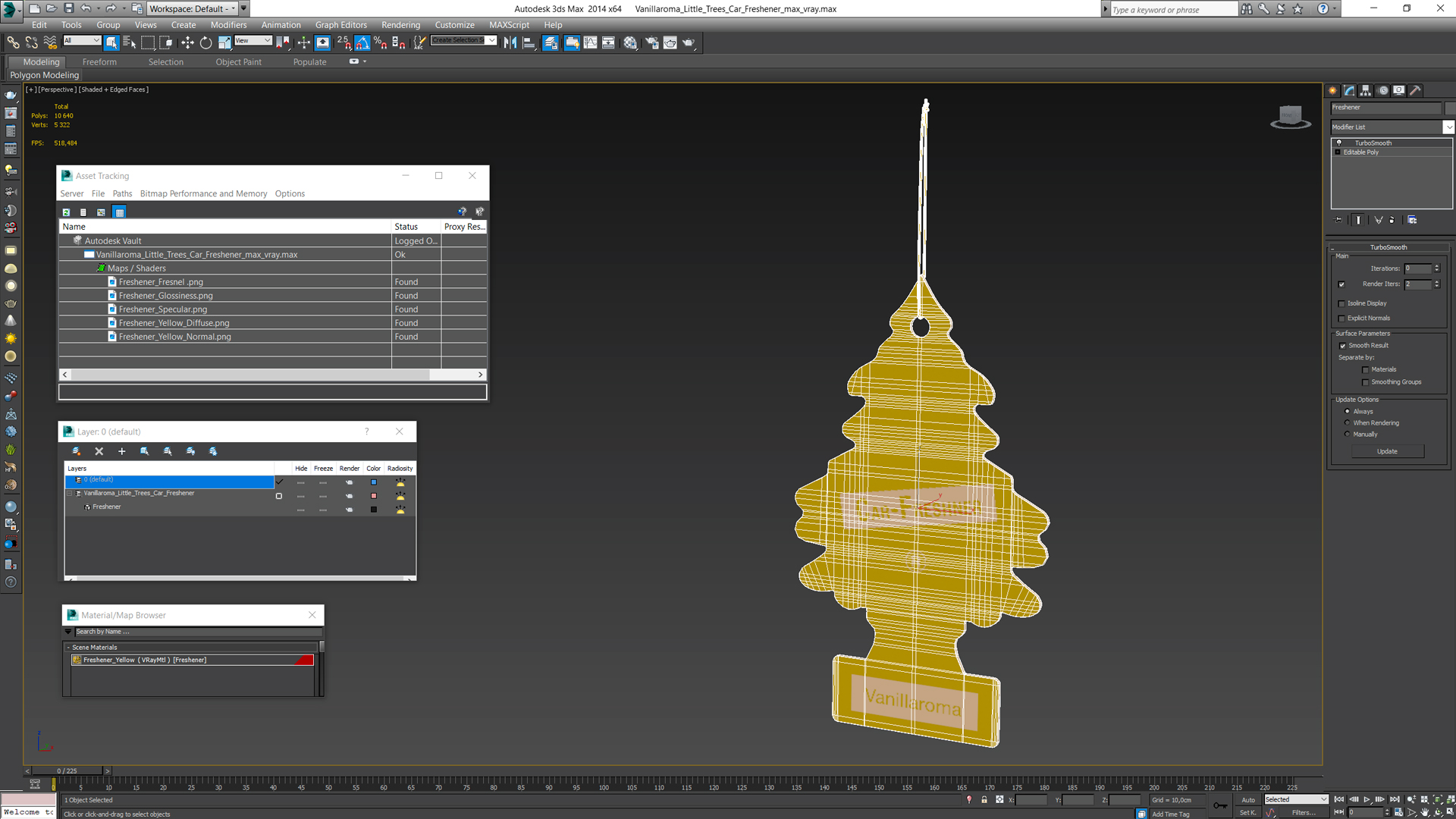1456x819 pixels.
Task: Click Play Animation button
Action: point(1367,799)
